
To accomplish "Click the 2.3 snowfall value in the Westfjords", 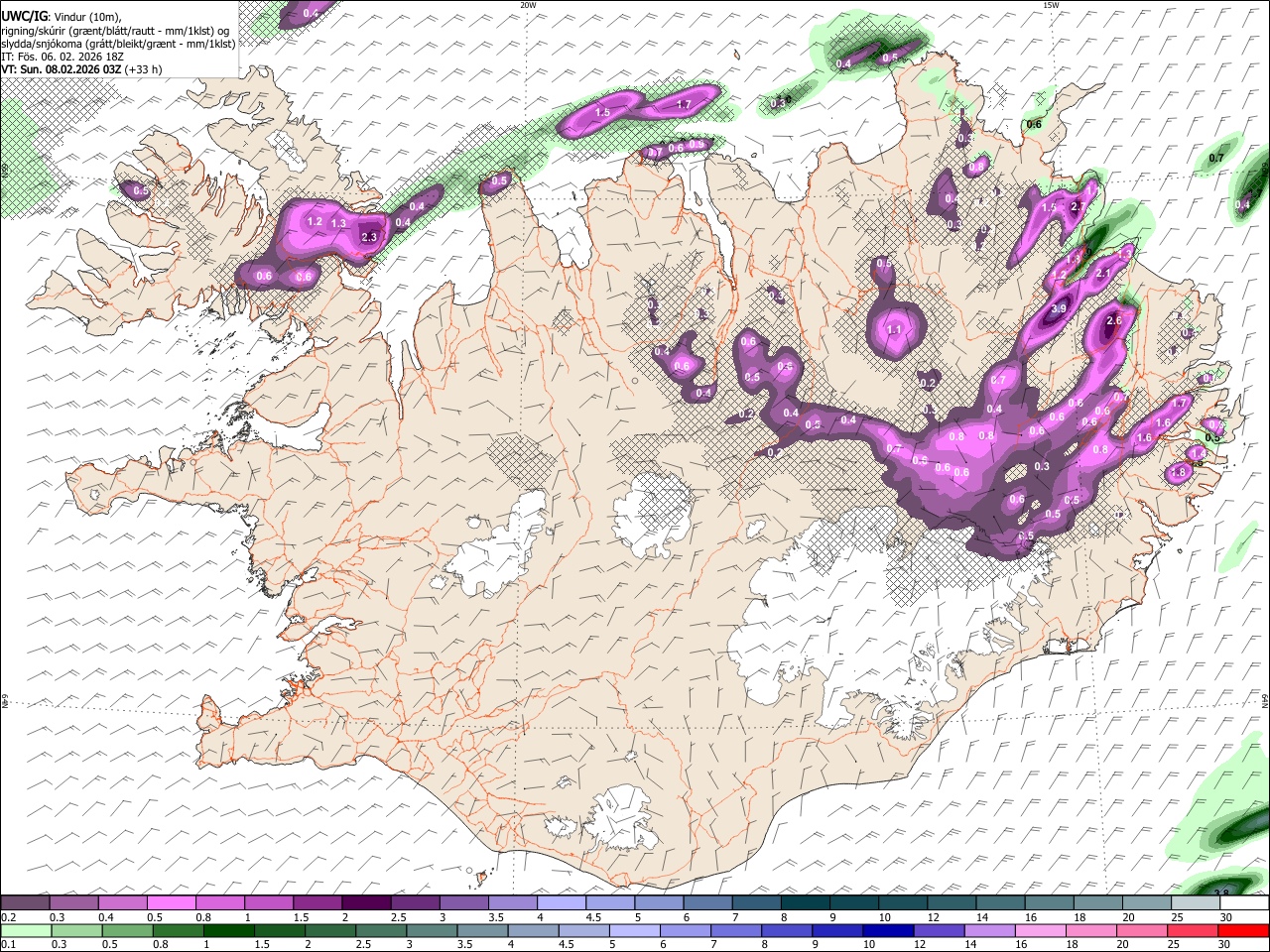I will [x=370, y=237].
